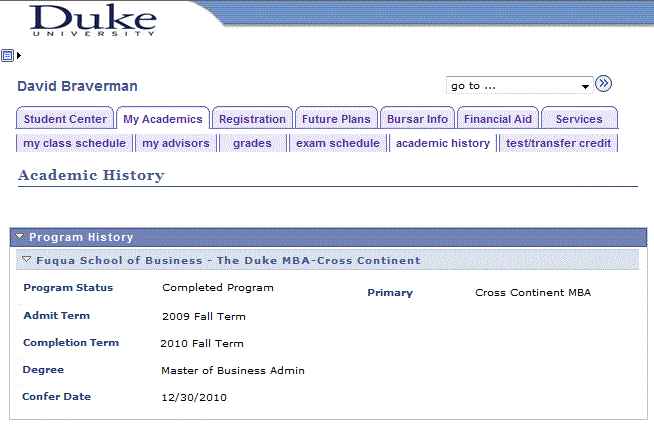Open the 'go to ...' dropdown
This screenshot has width=654, height=424.
(x=519, y=85)
